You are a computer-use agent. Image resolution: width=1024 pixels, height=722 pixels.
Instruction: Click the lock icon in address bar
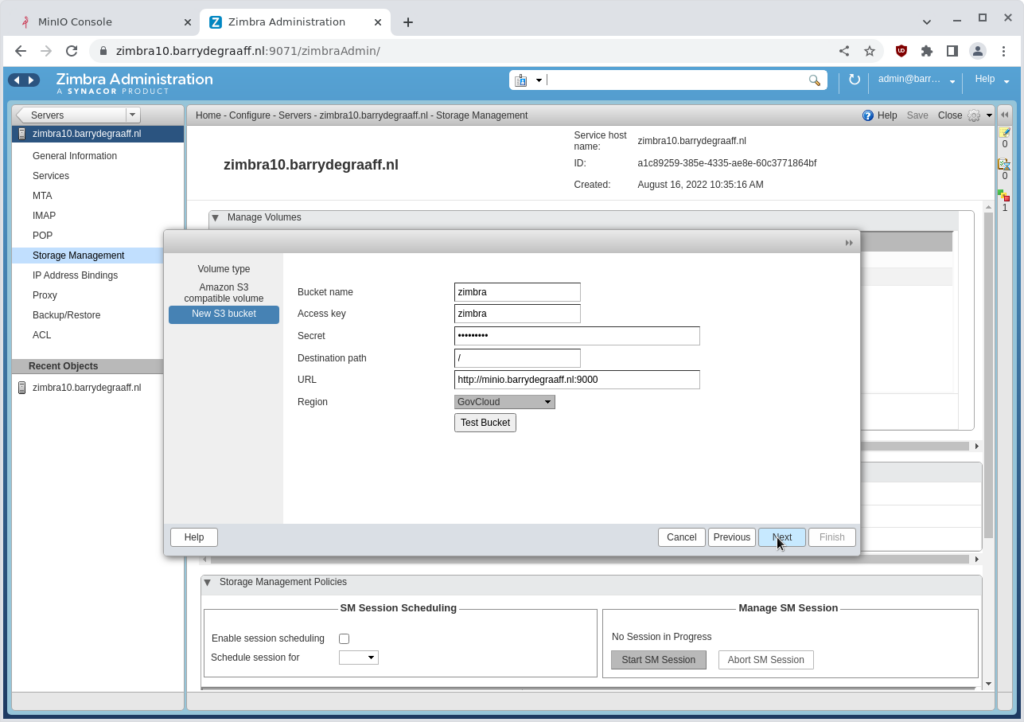103,51
